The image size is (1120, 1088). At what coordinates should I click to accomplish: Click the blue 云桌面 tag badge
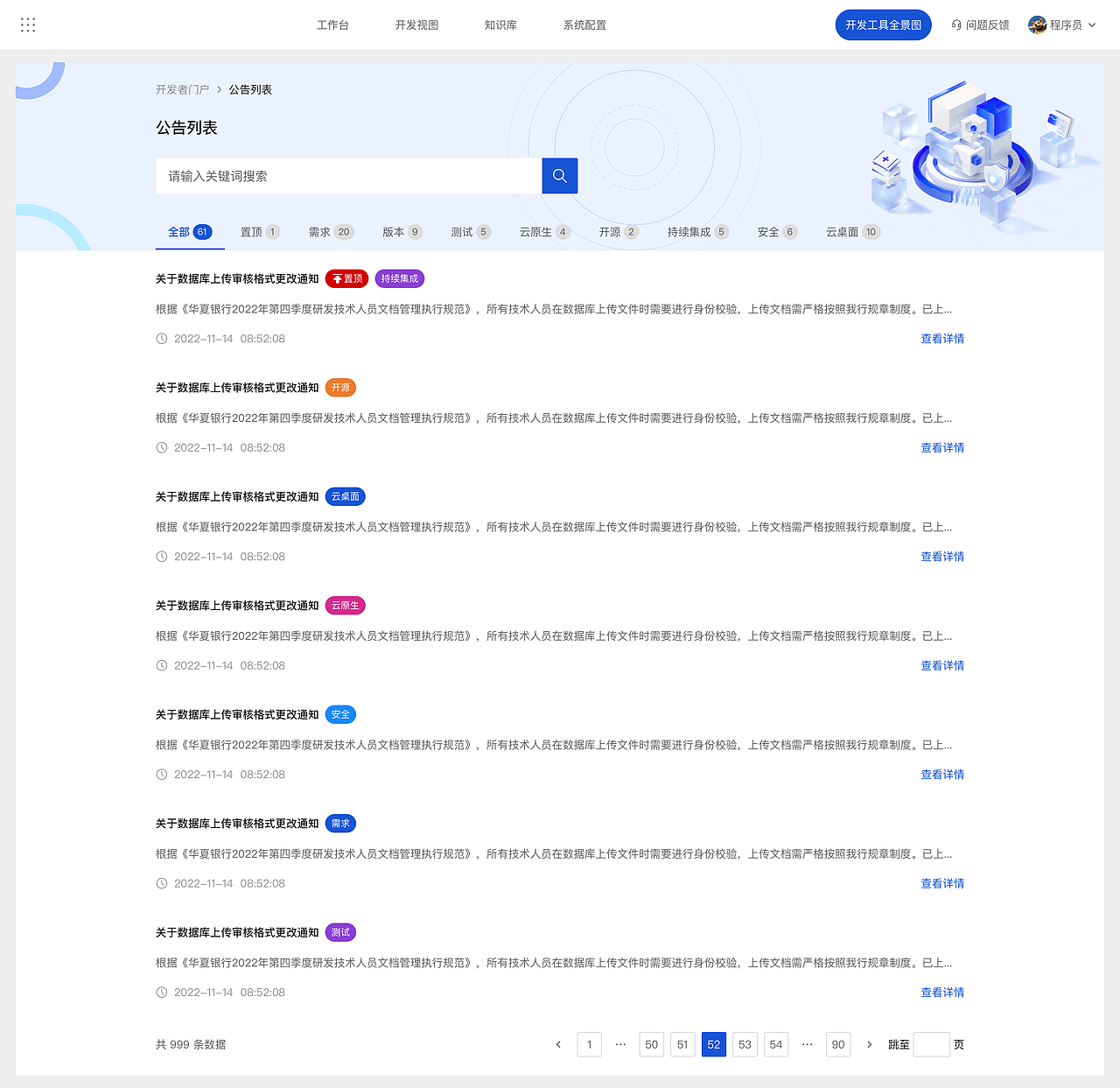345,497
